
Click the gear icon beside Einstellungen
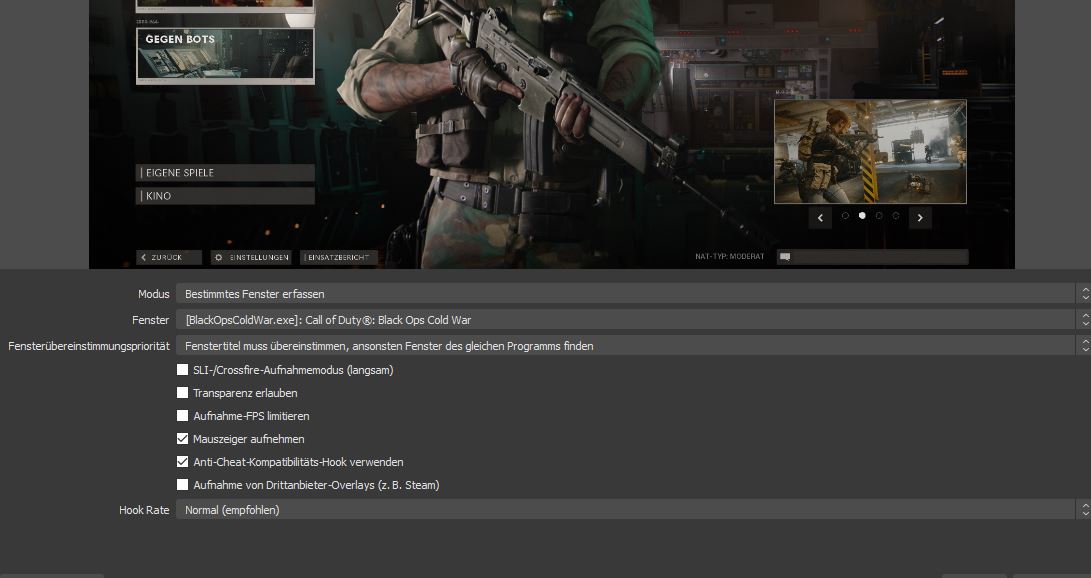218,258
